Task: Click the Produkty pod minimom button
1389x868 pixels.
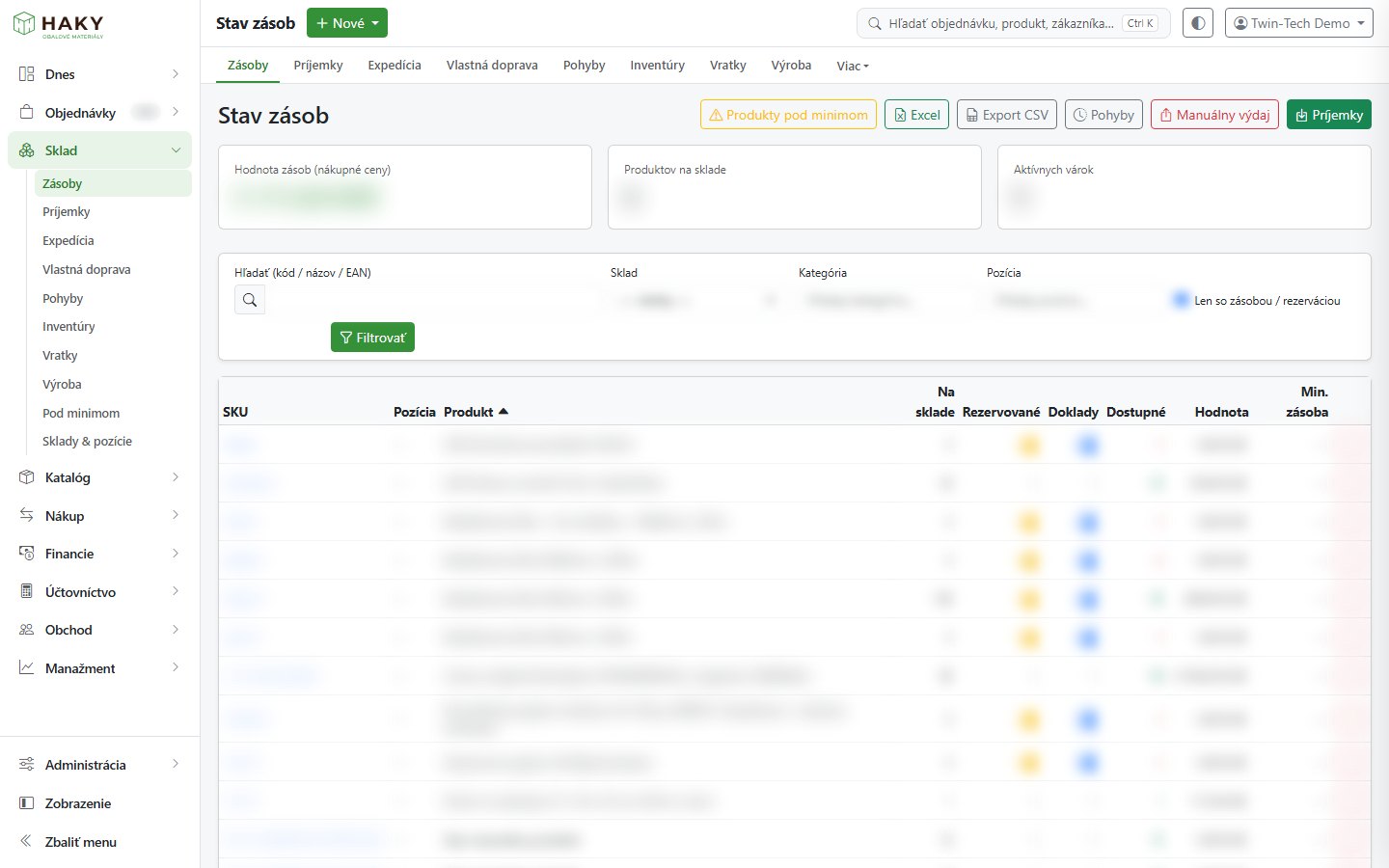Action: (x=788, y=115)
